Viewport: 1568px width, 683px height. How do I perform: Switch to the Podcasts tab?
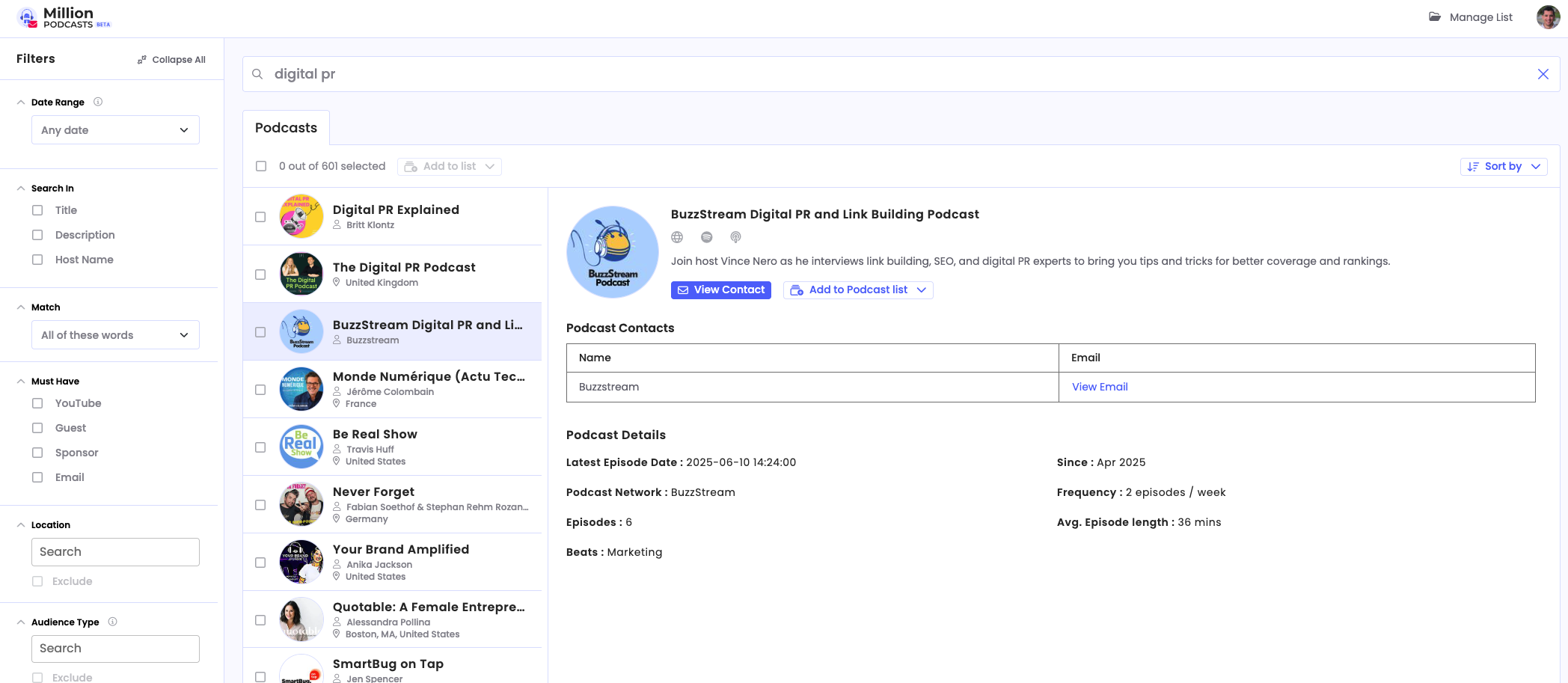(286, 128)
